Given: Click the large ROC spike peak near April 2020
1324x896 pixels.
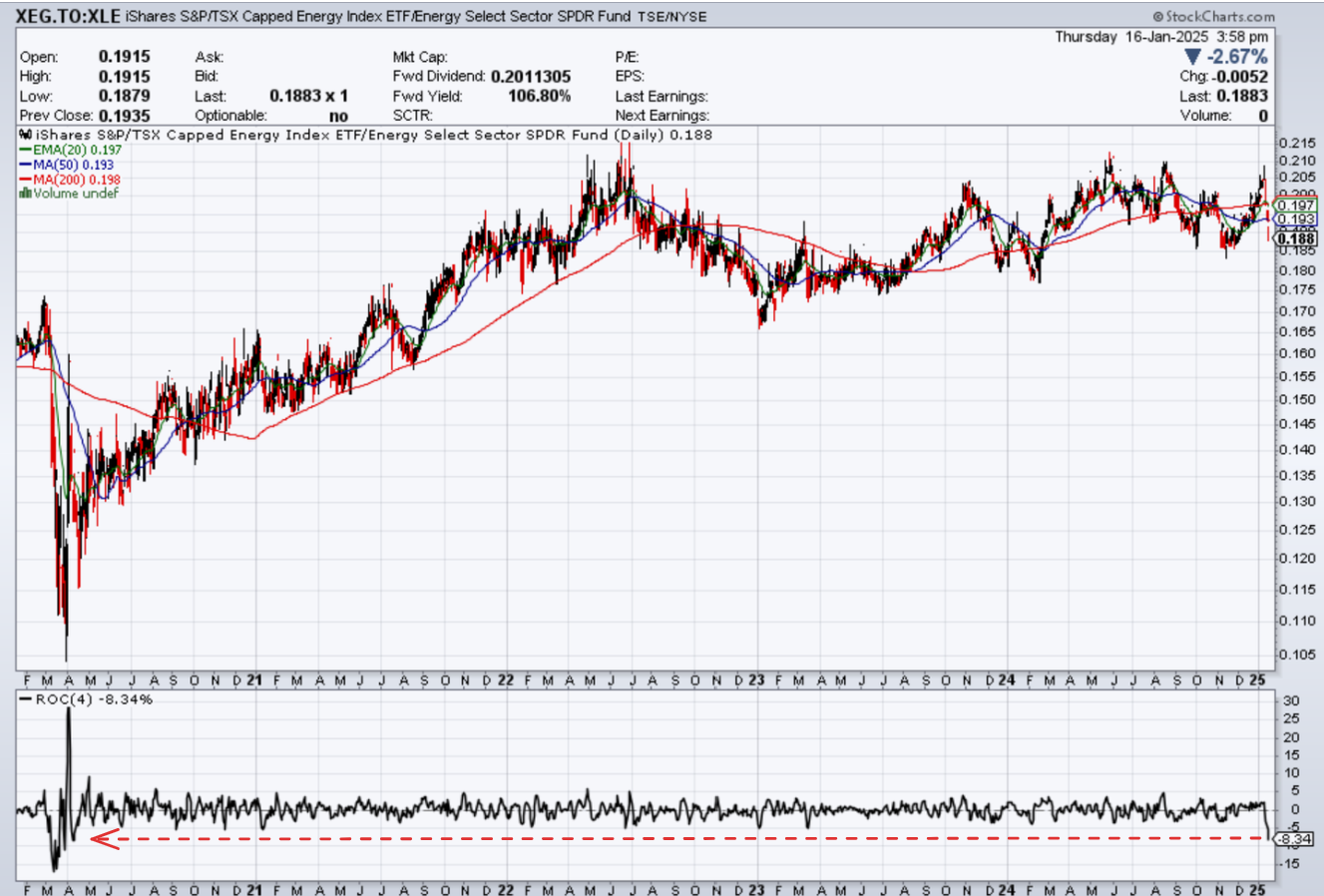Looking at the screenshot, I should [68, 710].
